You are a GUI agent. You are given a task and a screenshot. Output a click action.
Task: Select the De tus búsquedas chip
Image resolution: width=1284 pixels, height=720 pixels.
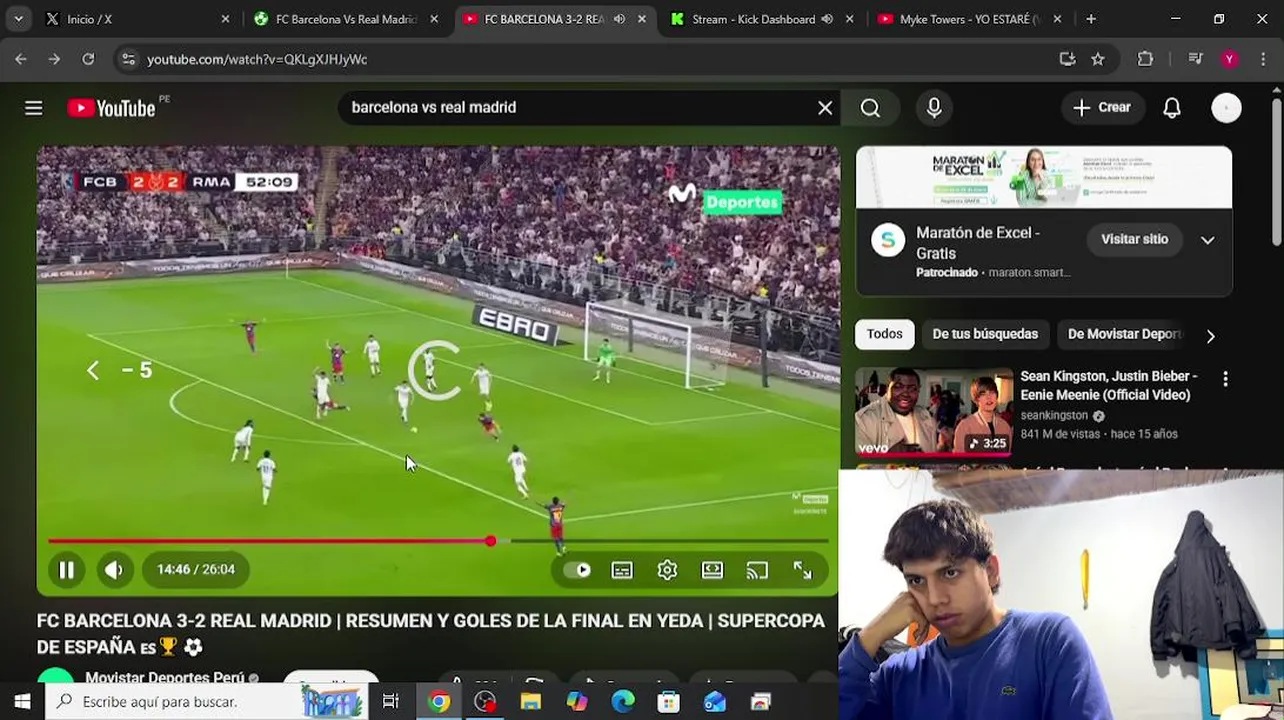coord(985,334)
